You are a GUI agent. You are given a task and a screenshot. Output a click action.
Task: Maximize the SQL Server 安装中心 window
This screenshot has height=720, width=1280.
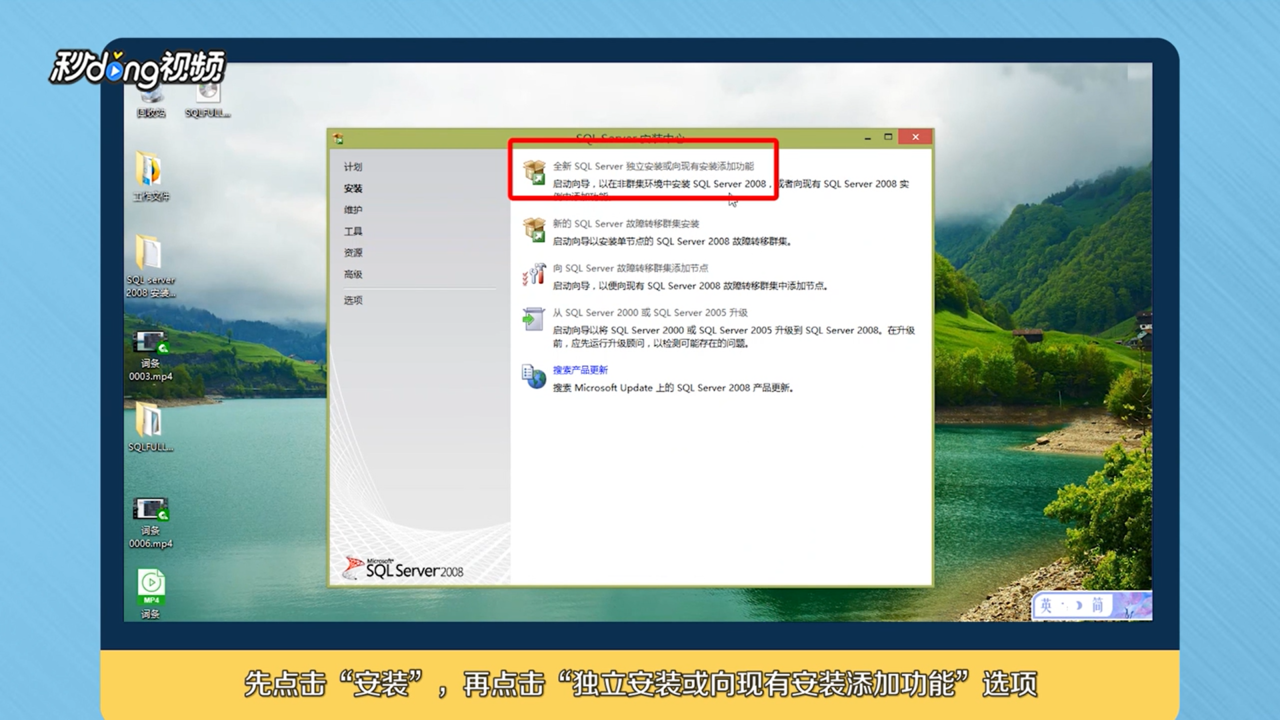point(888,137)
